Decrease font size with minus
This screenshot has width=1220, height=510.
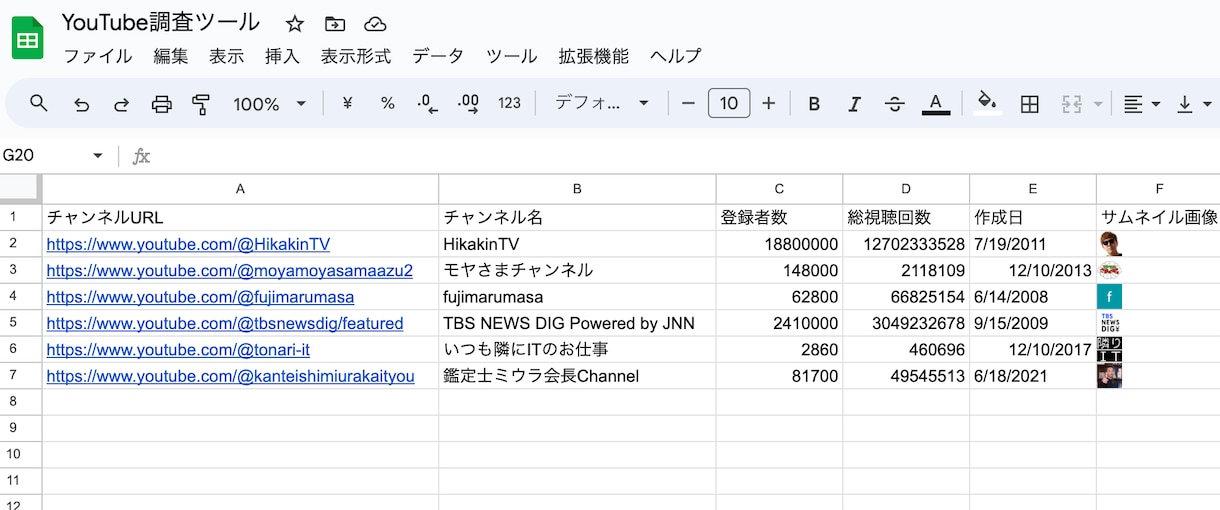688,103
